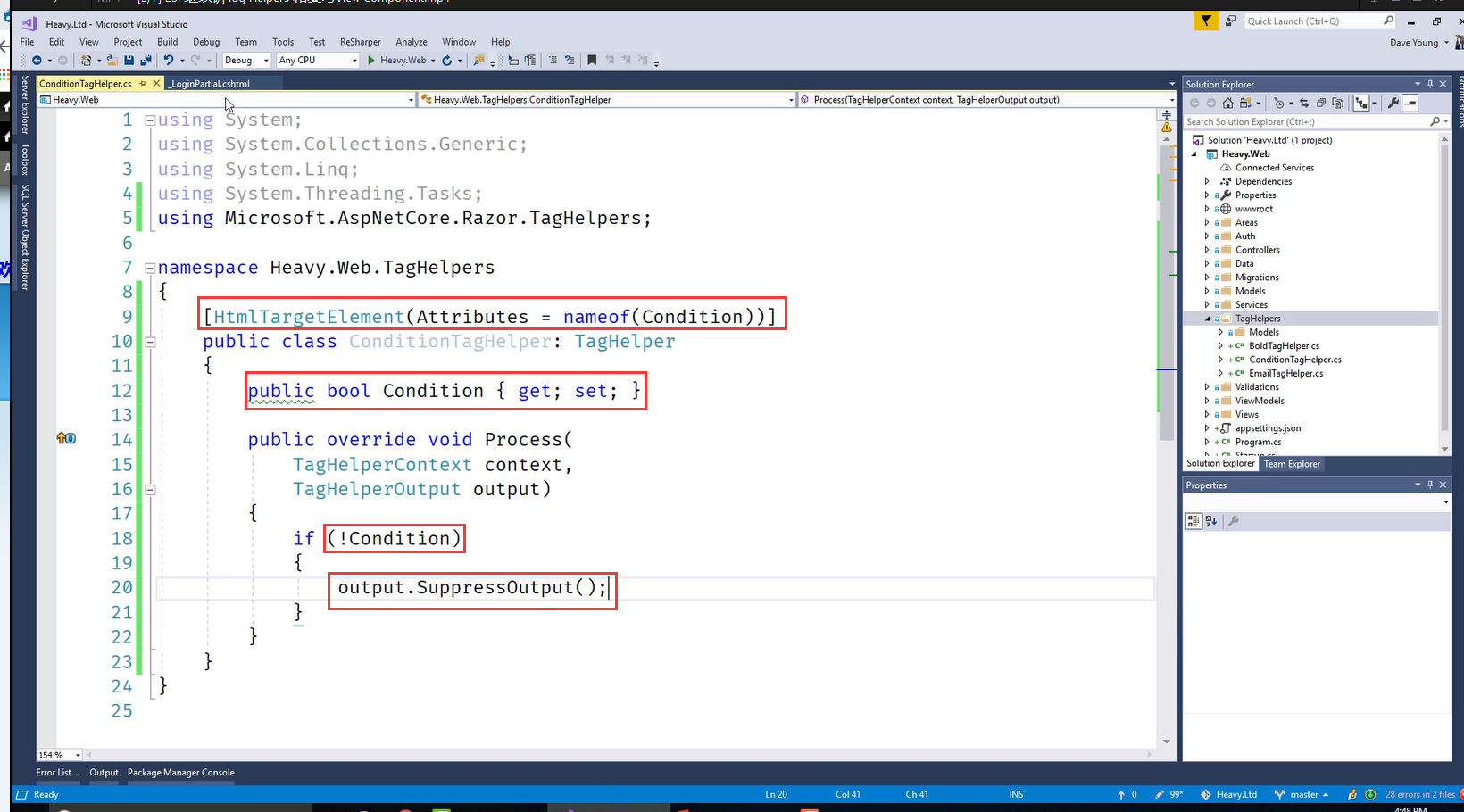Image resolution: width=1464 pixels, height=812 pixels.
Task: Open the Output bottom tab
Action: pos(104,773)
